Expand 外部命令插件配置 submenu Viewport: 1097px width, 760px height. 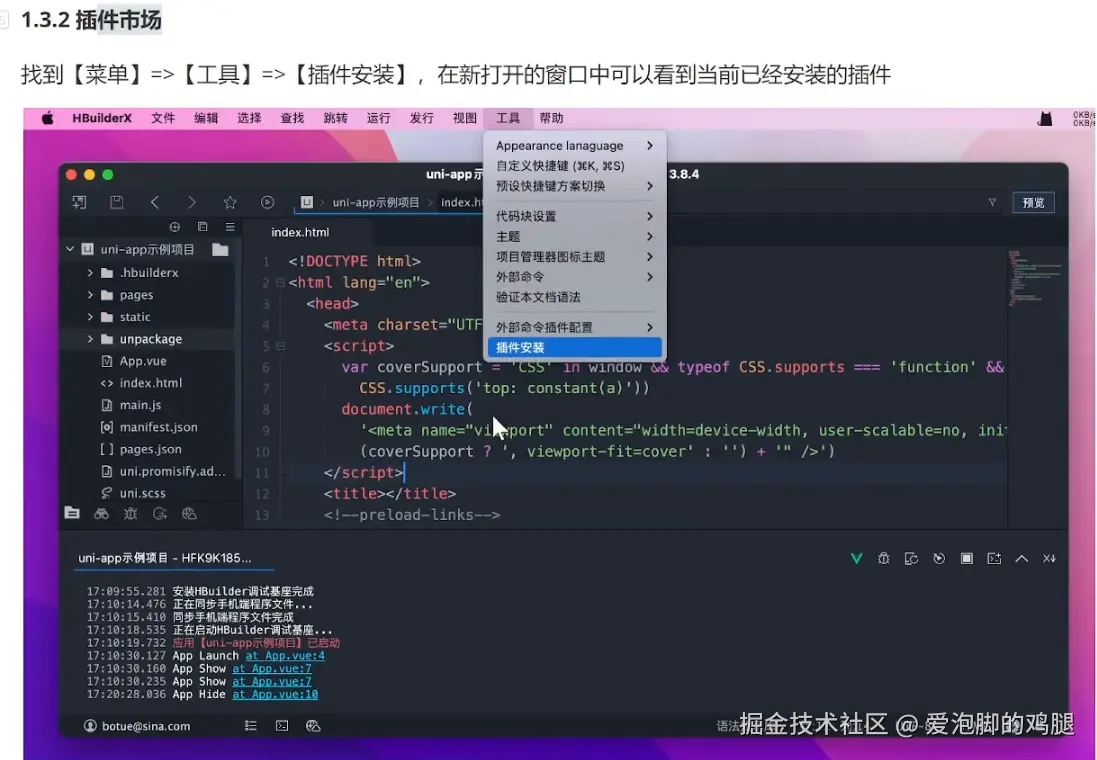(x=574, y=327)
